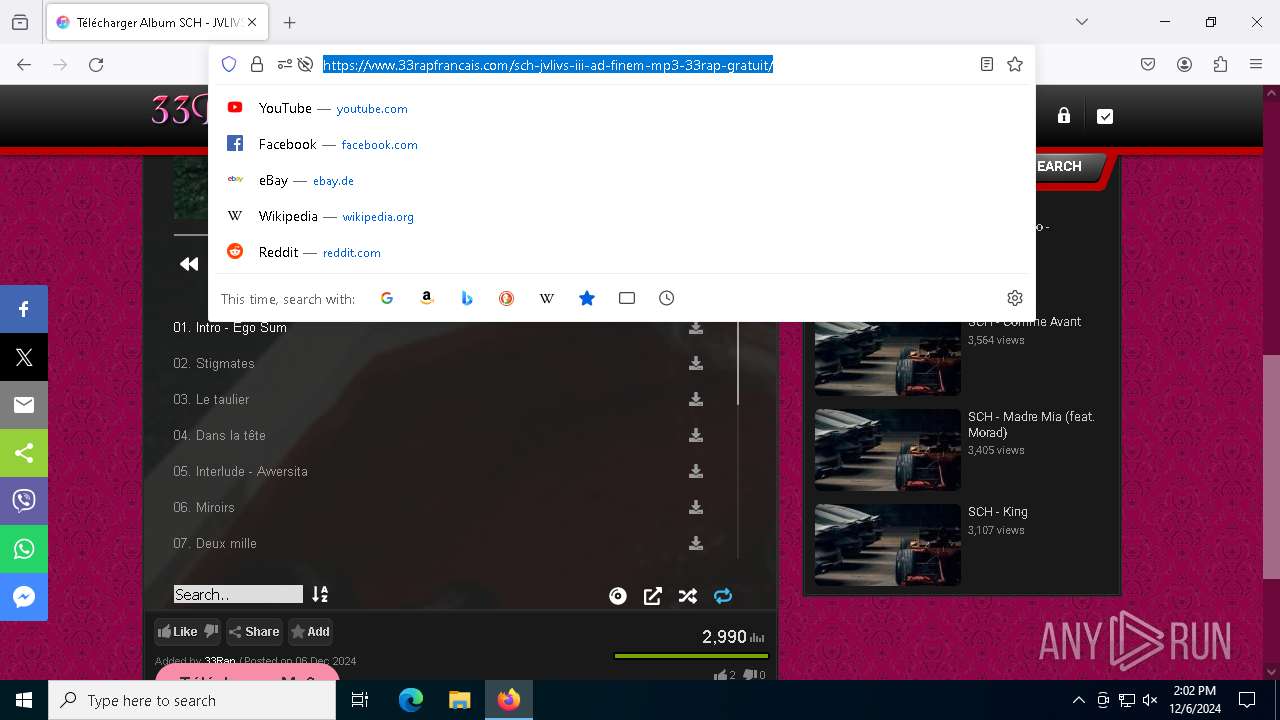
Task: Search within History clock icon
Action: coord(667,298)
